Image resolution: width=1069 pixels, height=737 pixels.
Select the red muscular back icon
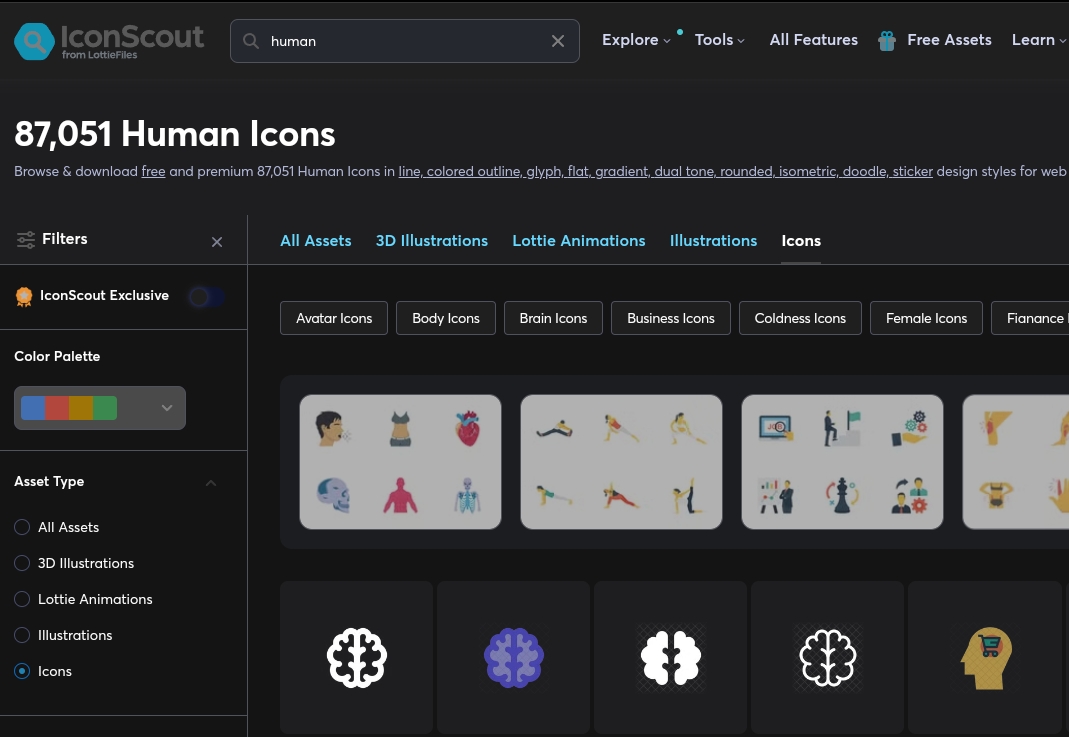400,496
